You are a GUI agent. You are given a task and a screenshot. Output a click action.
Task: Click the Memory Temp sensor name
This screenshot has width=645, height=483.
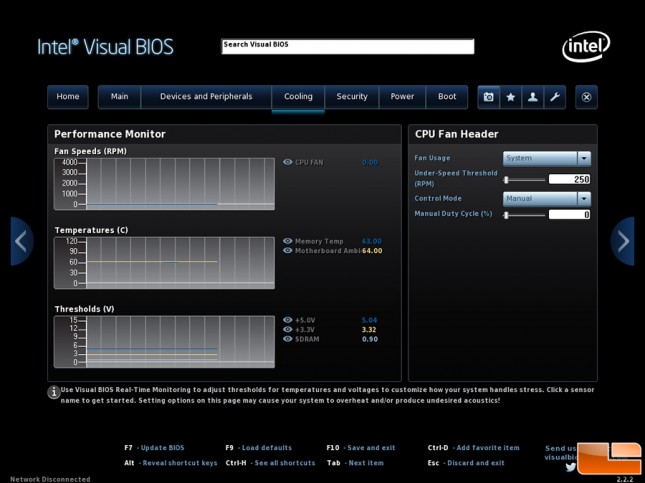click(319, 242)
